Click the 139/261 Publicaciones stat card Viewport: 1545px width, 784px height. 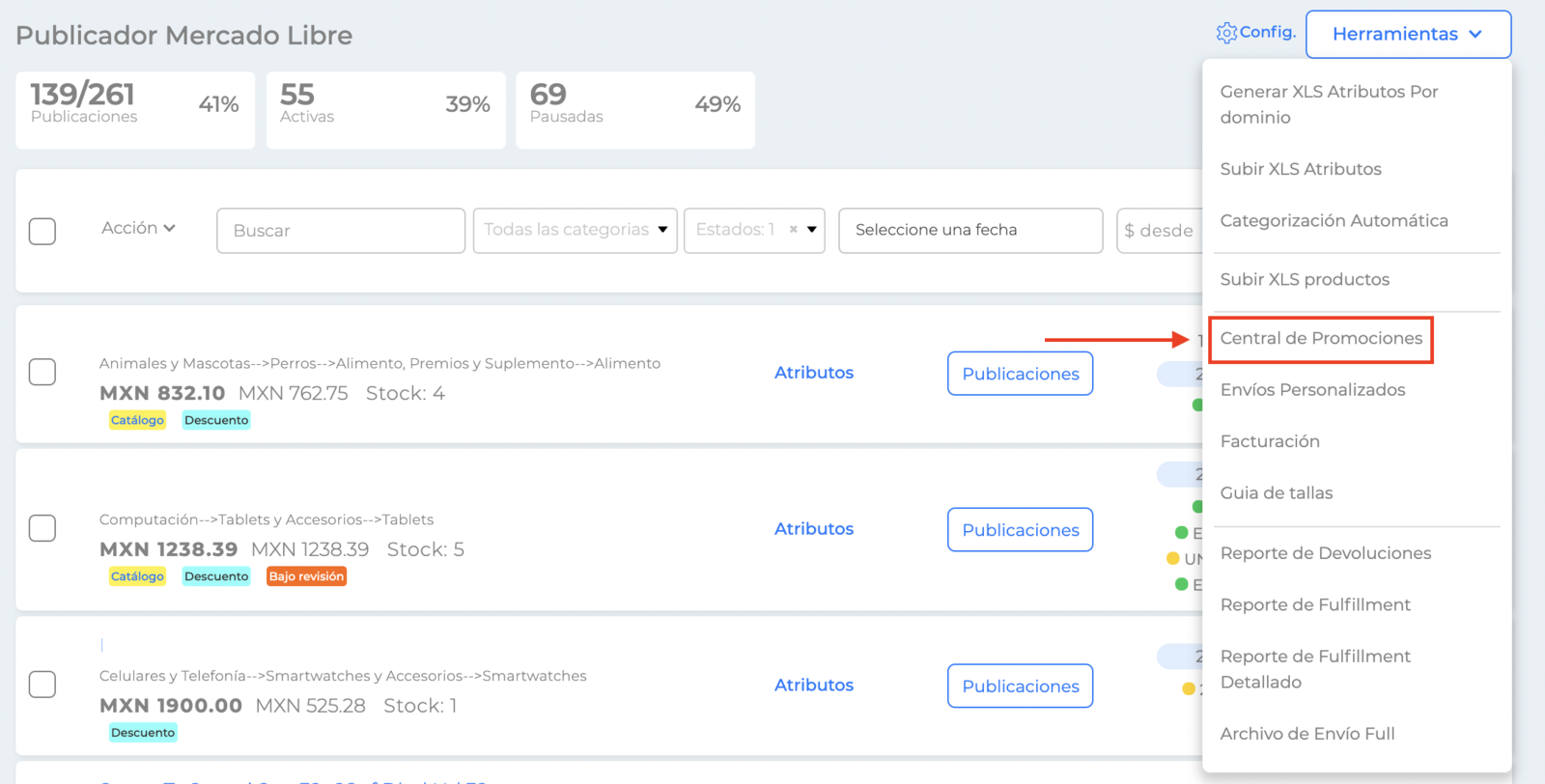[x=135, y=110]
